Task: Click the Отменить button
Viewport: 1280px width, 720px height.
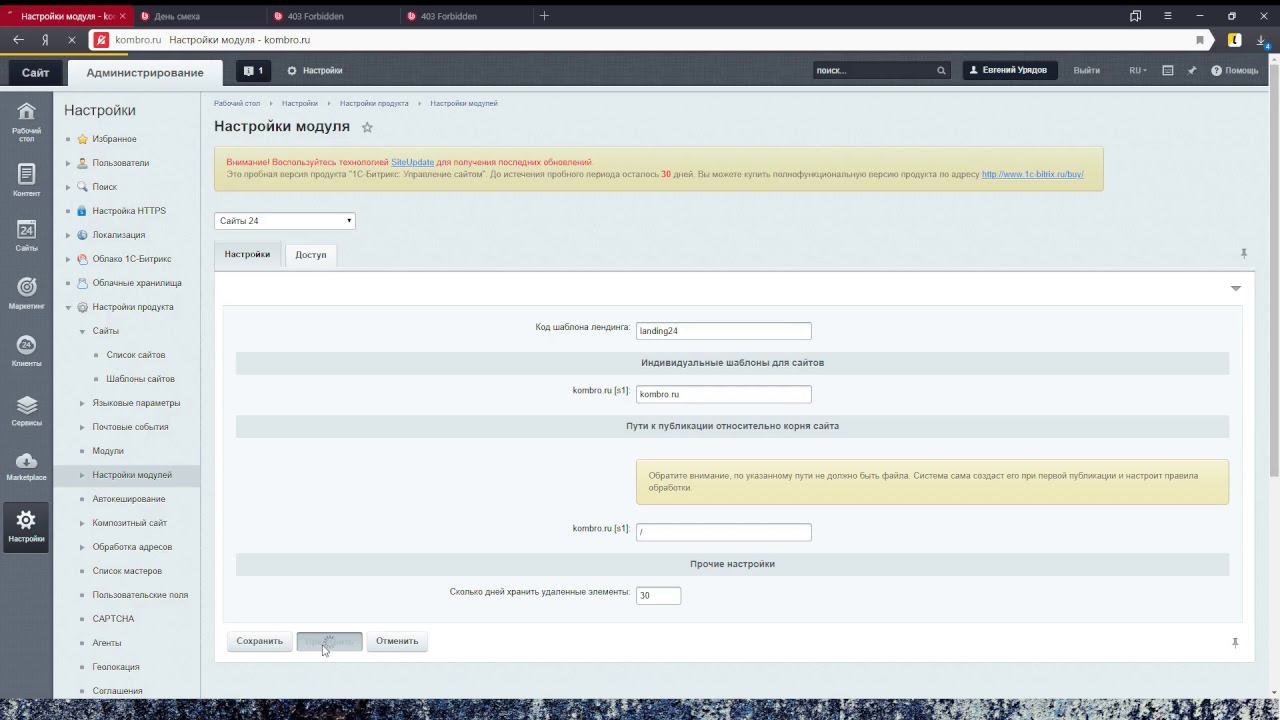Action: (x=397, y=641)
